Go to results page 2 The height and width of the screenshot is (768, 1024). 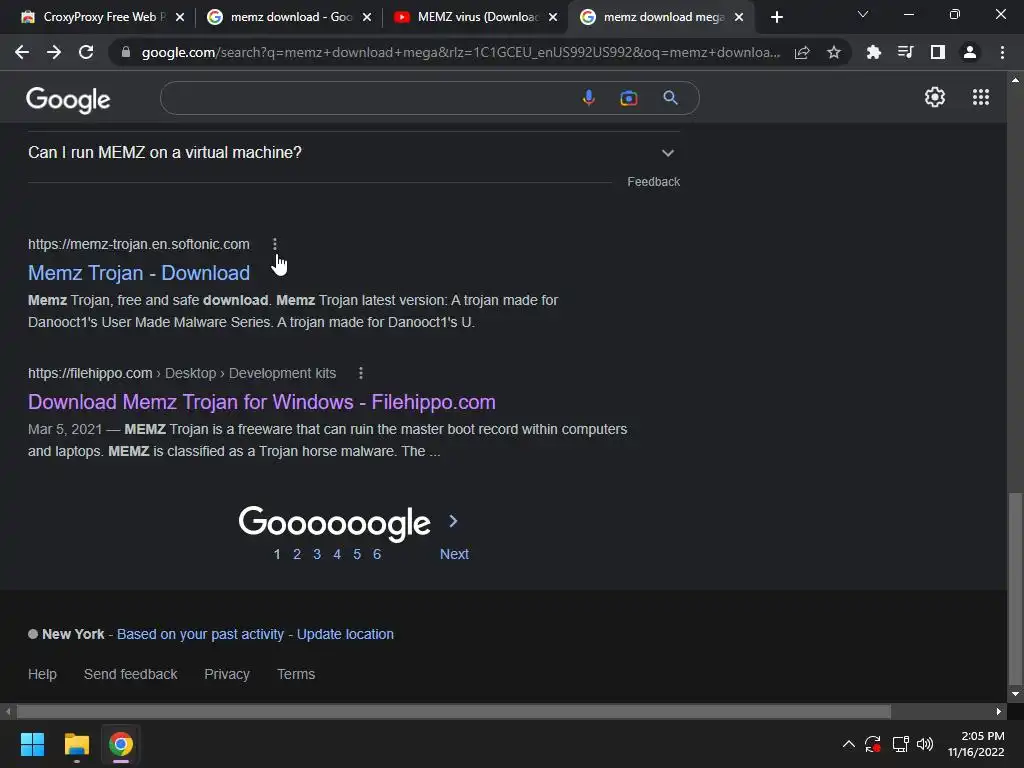297,554
